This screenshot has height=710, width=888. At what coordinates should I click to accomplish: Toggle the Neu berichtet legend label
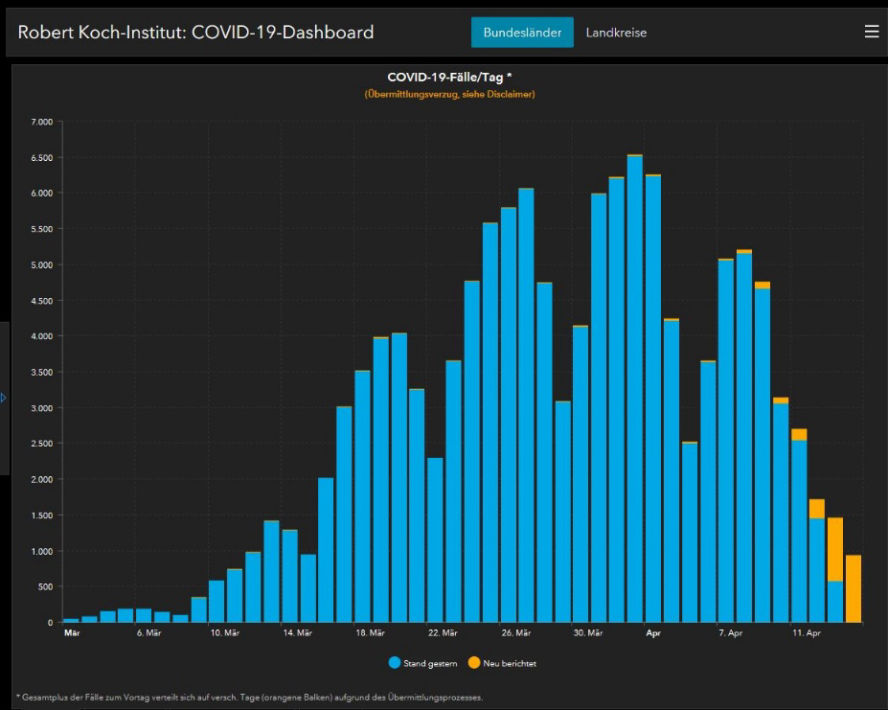tap(510, 662)
